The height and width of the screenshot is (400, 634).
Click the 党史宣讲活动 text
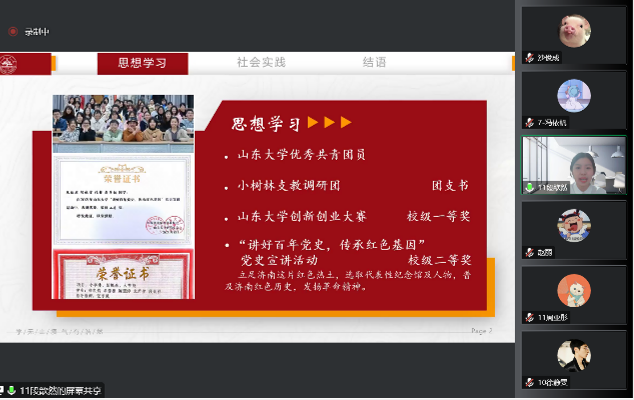pyautogui.click(x=279, y=260)
